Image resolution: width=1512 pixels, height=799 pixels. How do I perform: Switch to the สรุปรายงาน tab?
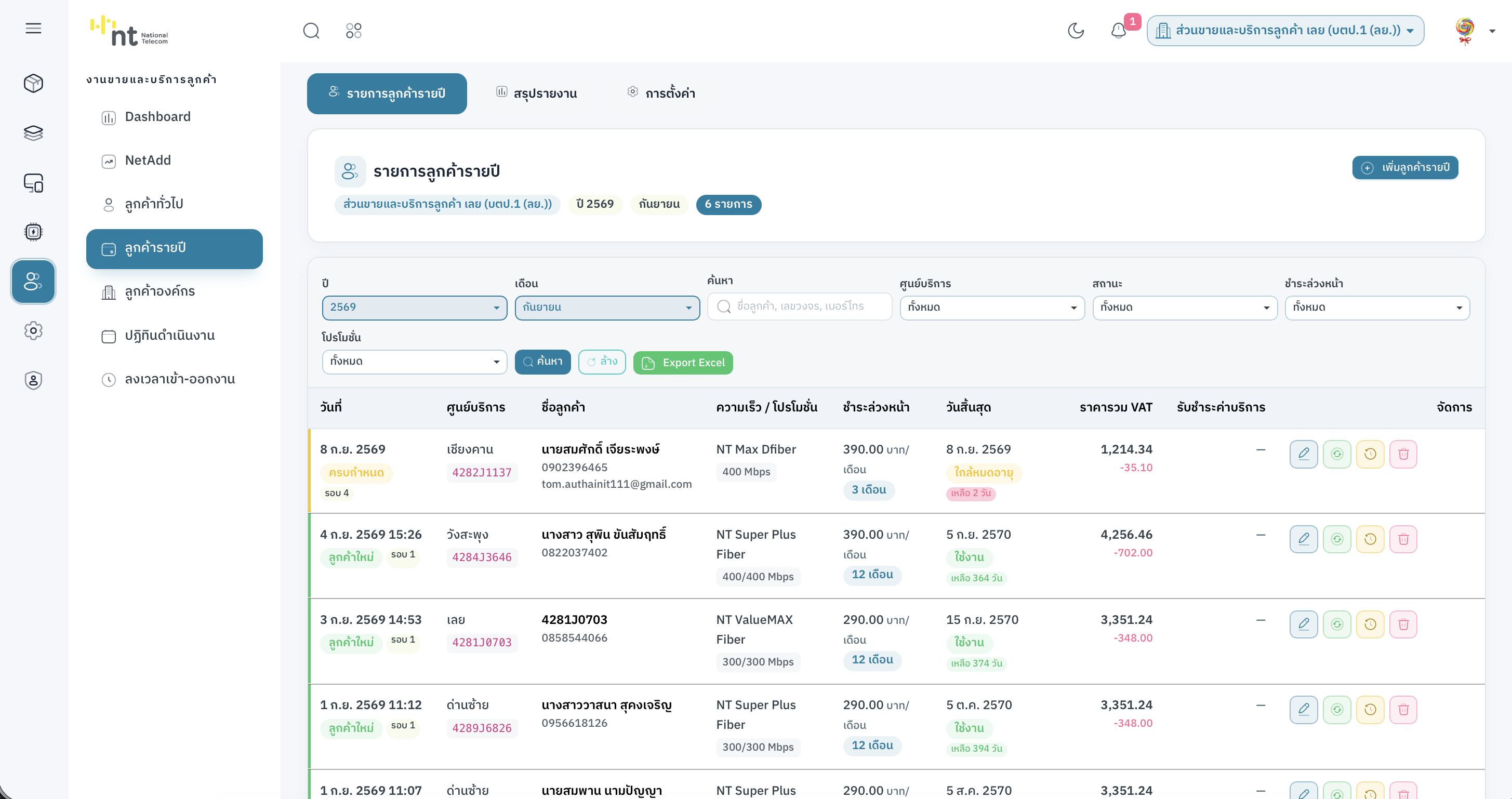point(536,94)
